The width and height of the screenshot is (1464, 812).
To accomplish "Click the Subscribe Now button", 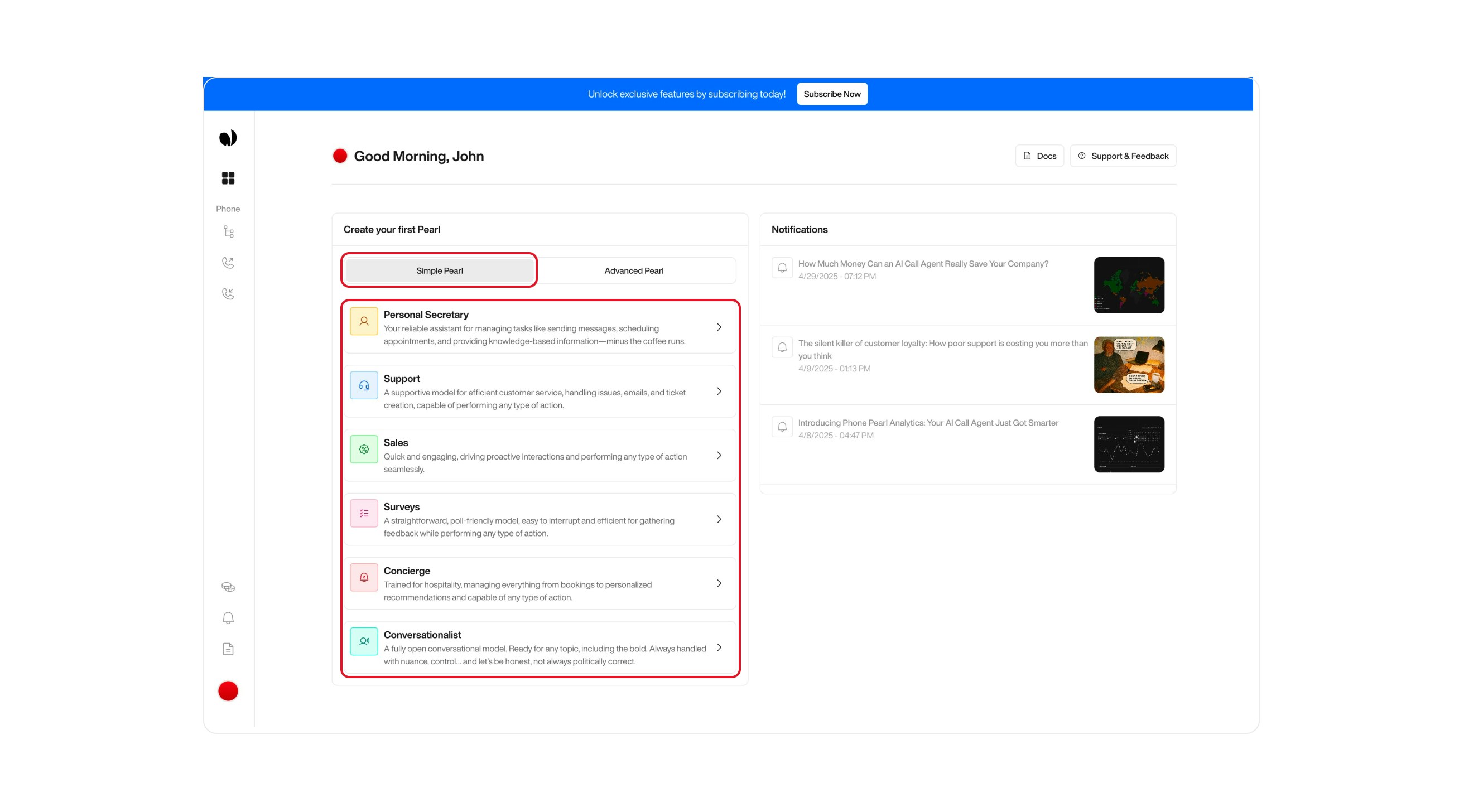I will 831,94.
